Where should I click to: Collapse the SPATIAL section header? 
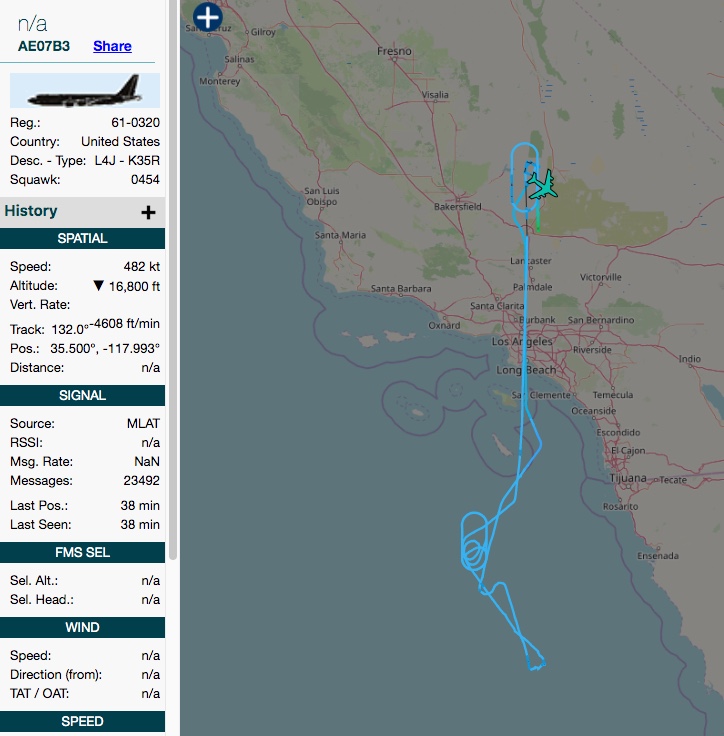82,239
